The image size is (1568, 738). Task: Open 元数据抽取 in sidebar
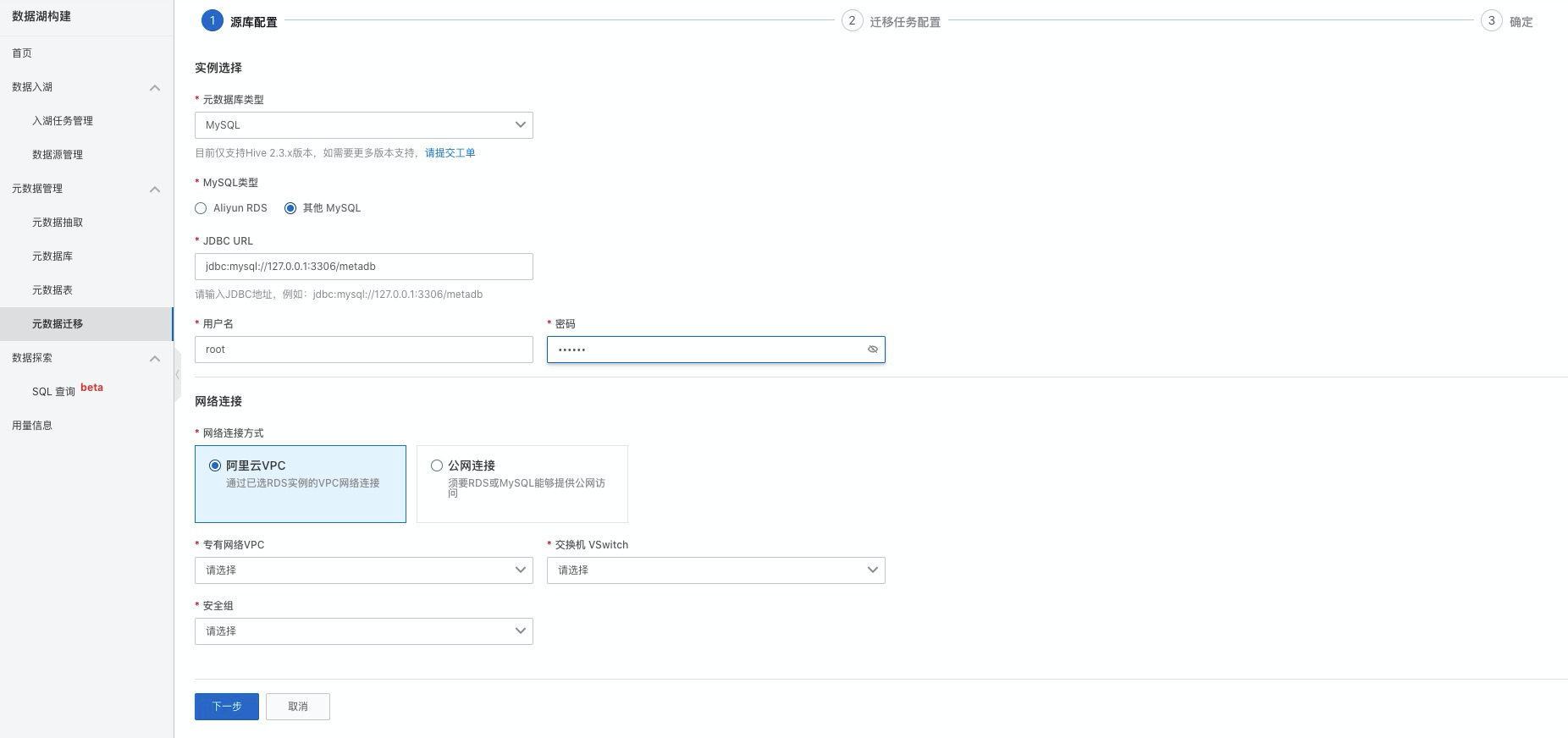coord(86,223)
